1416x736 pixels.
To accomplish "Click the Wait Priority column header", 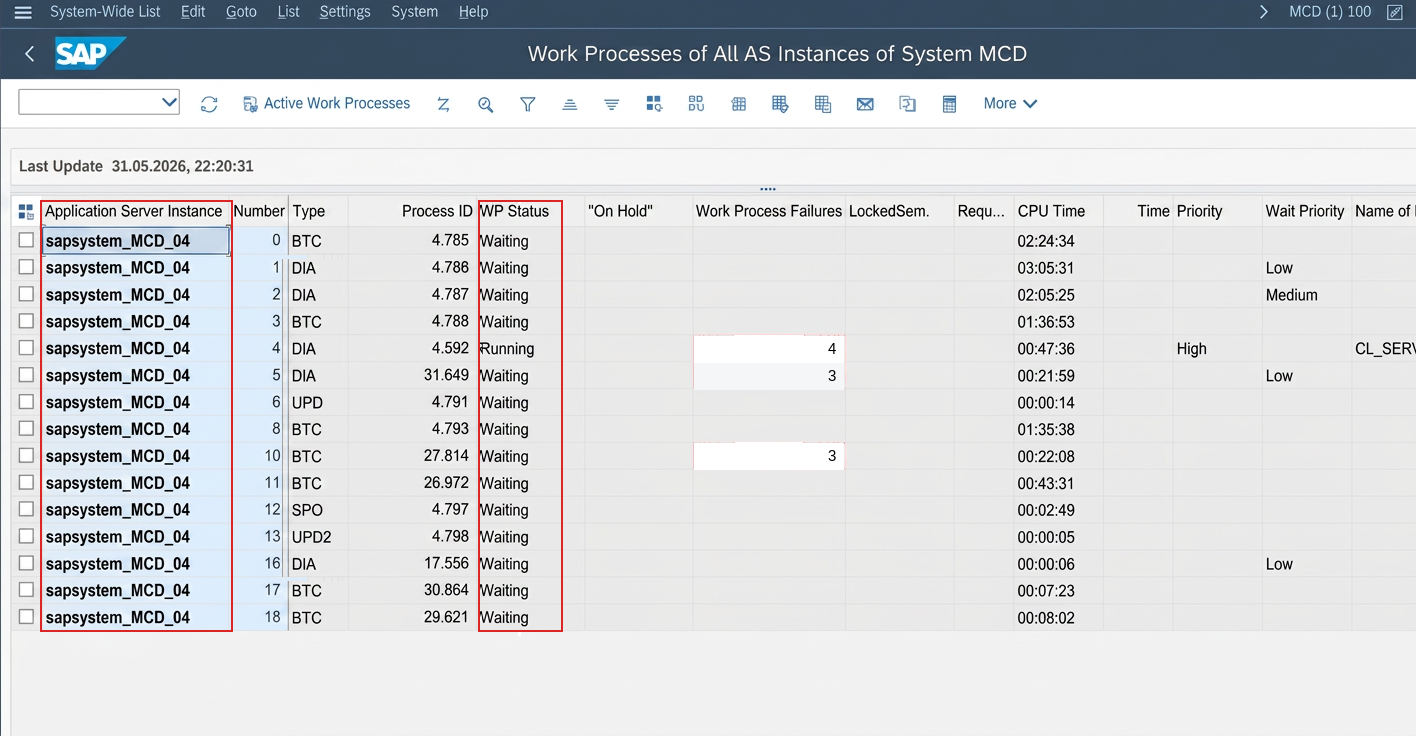I will tap(1305, 211).
